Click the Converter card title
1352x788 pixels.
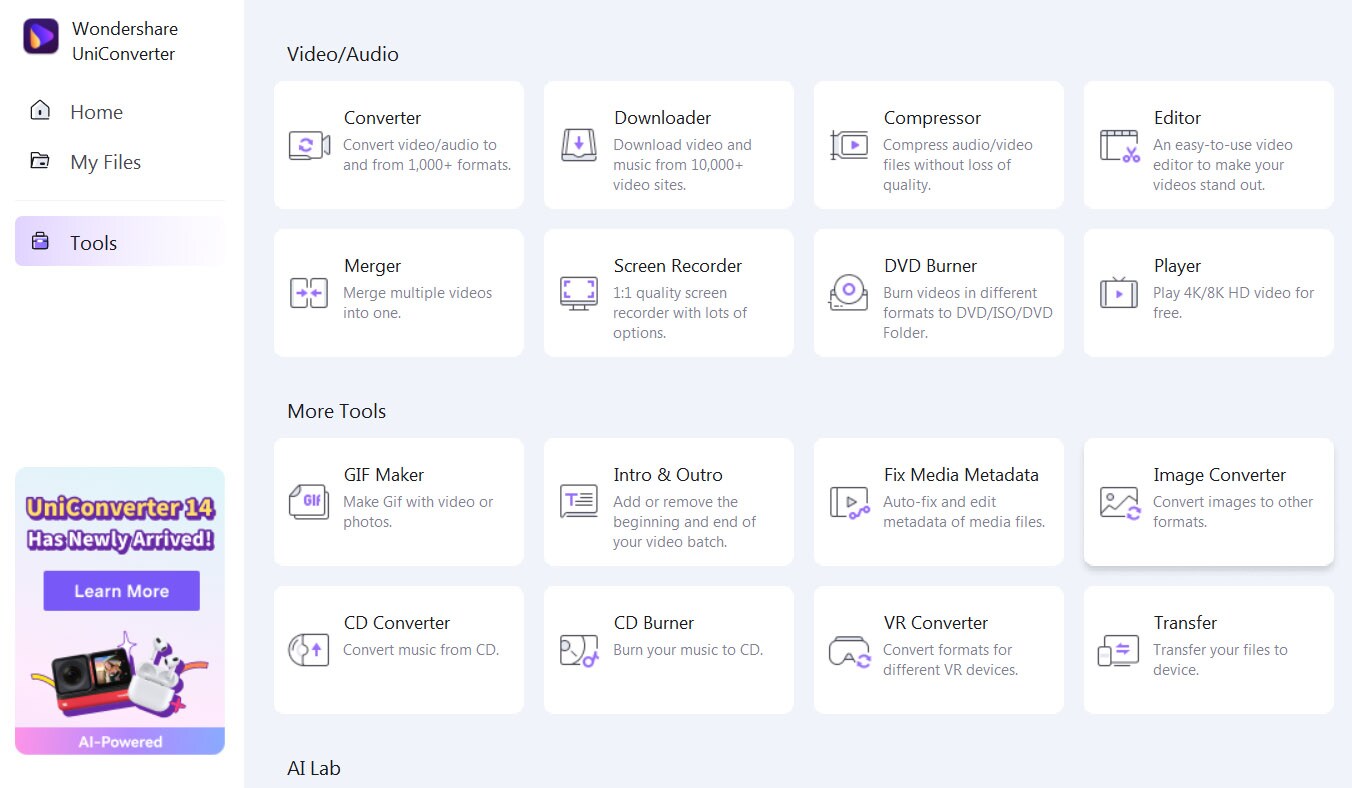pyautogui.click(x=382, y=118)
